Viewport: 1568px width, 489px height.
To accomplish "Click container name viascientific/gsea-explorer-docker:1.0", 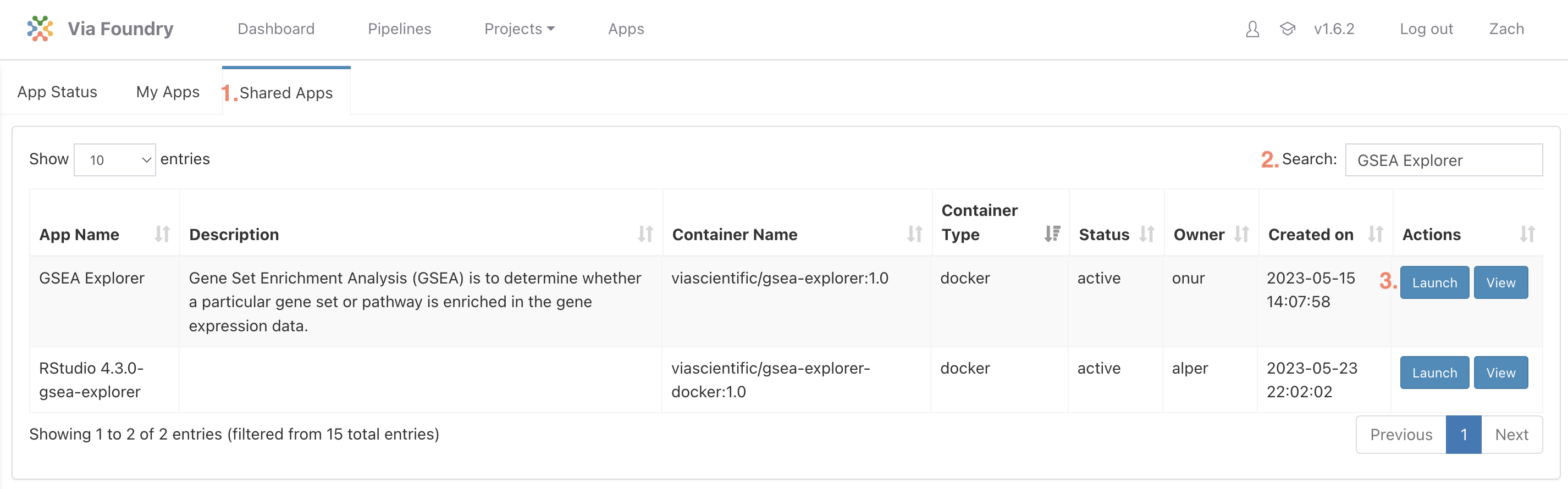I will pyautogui.click(x=771, y=380).
